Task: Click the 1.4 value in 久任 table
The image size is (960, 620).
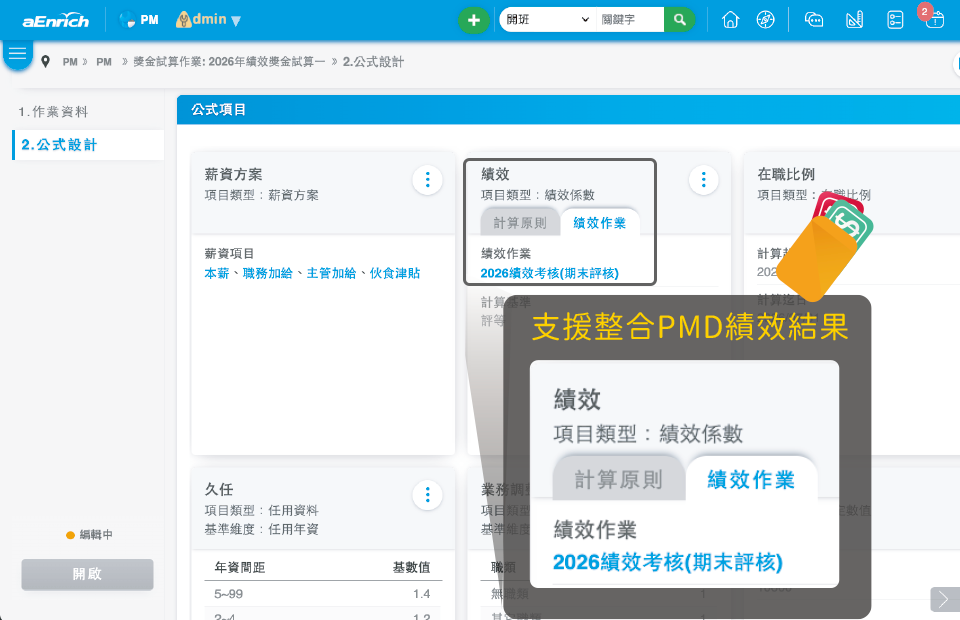Action: tap(421, 594)
